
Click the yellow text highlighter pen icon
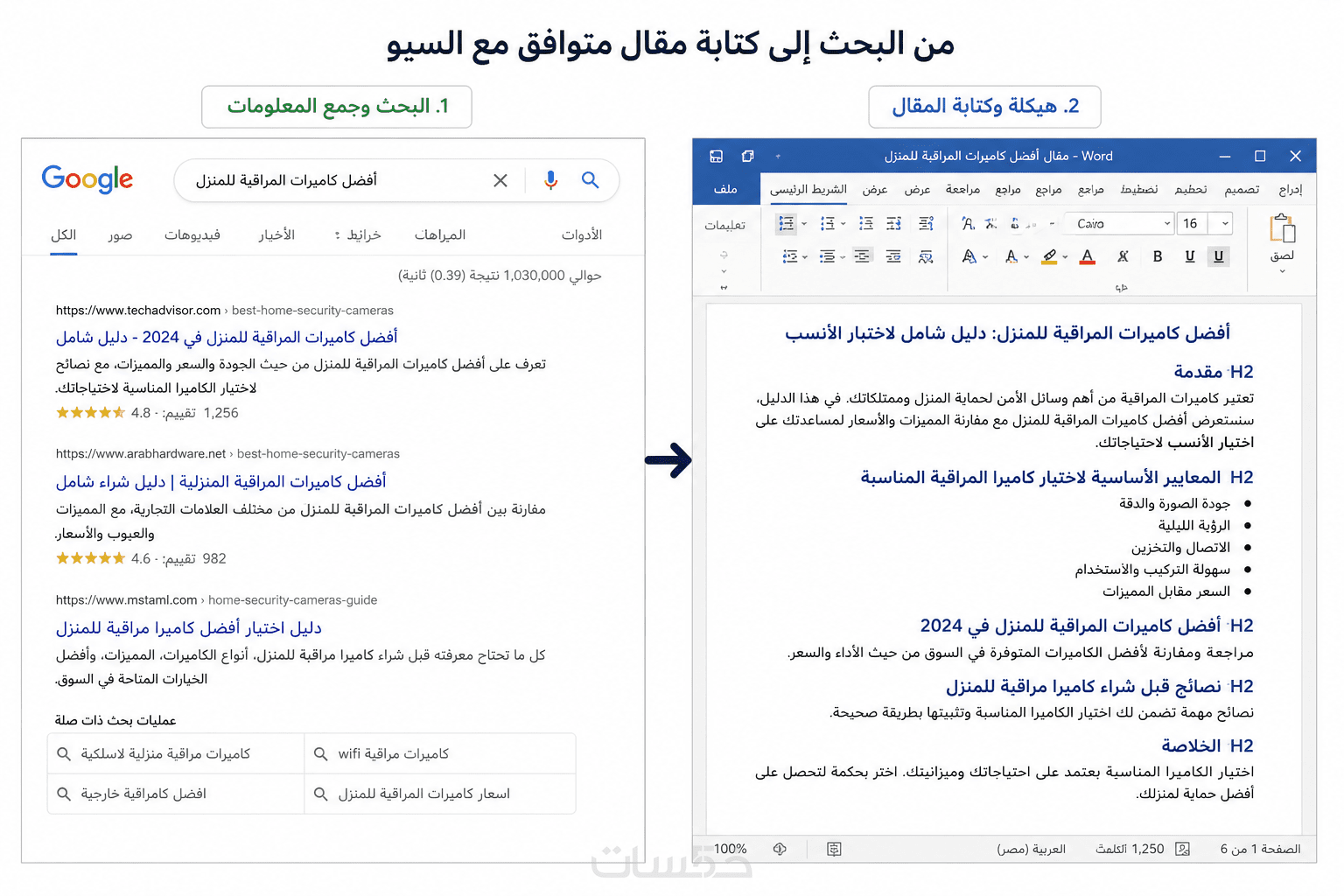tap(1050, 256)
